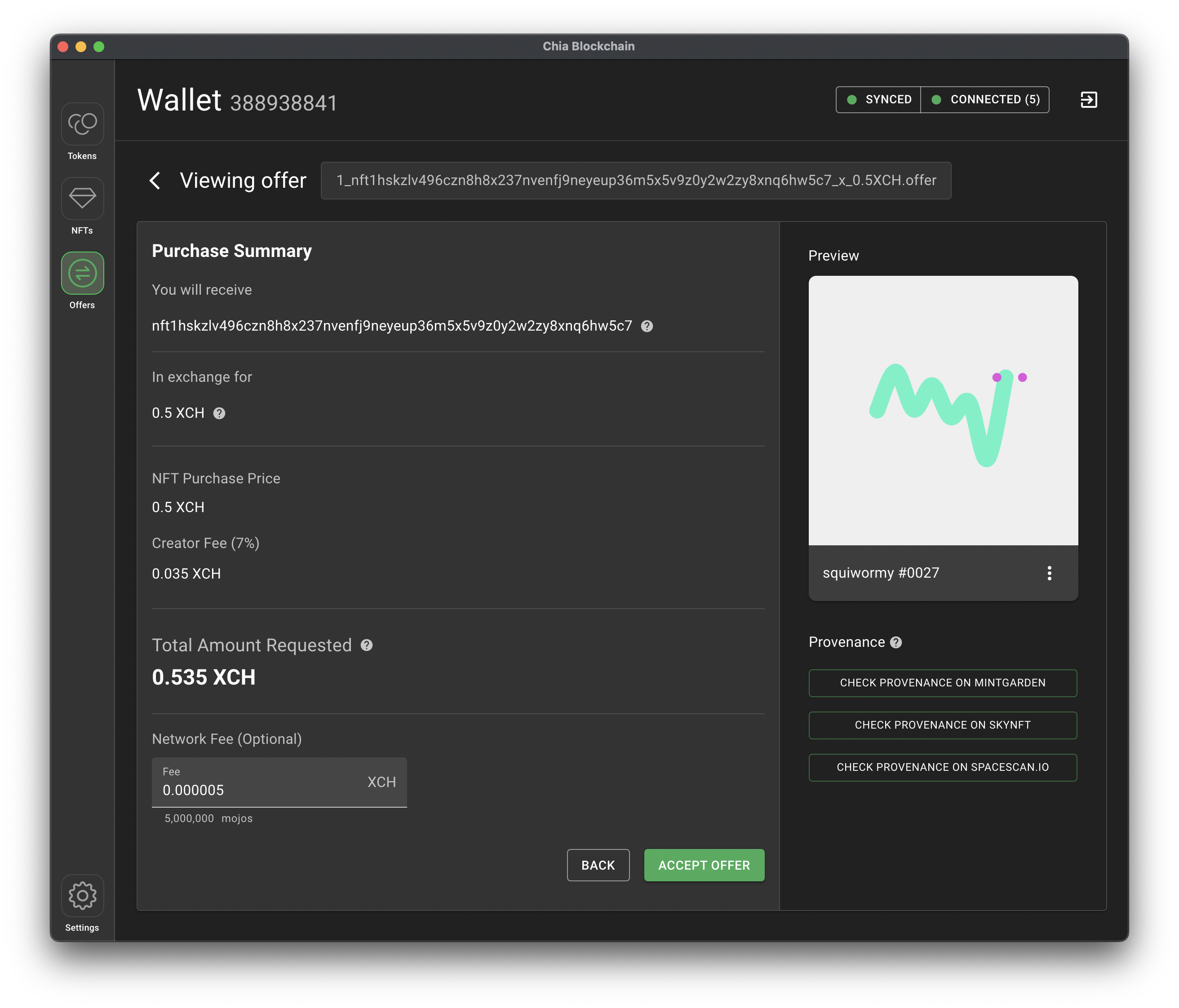Click the wallet logout icon
Screen dimensions: 1179x1008
point(1089,99)
